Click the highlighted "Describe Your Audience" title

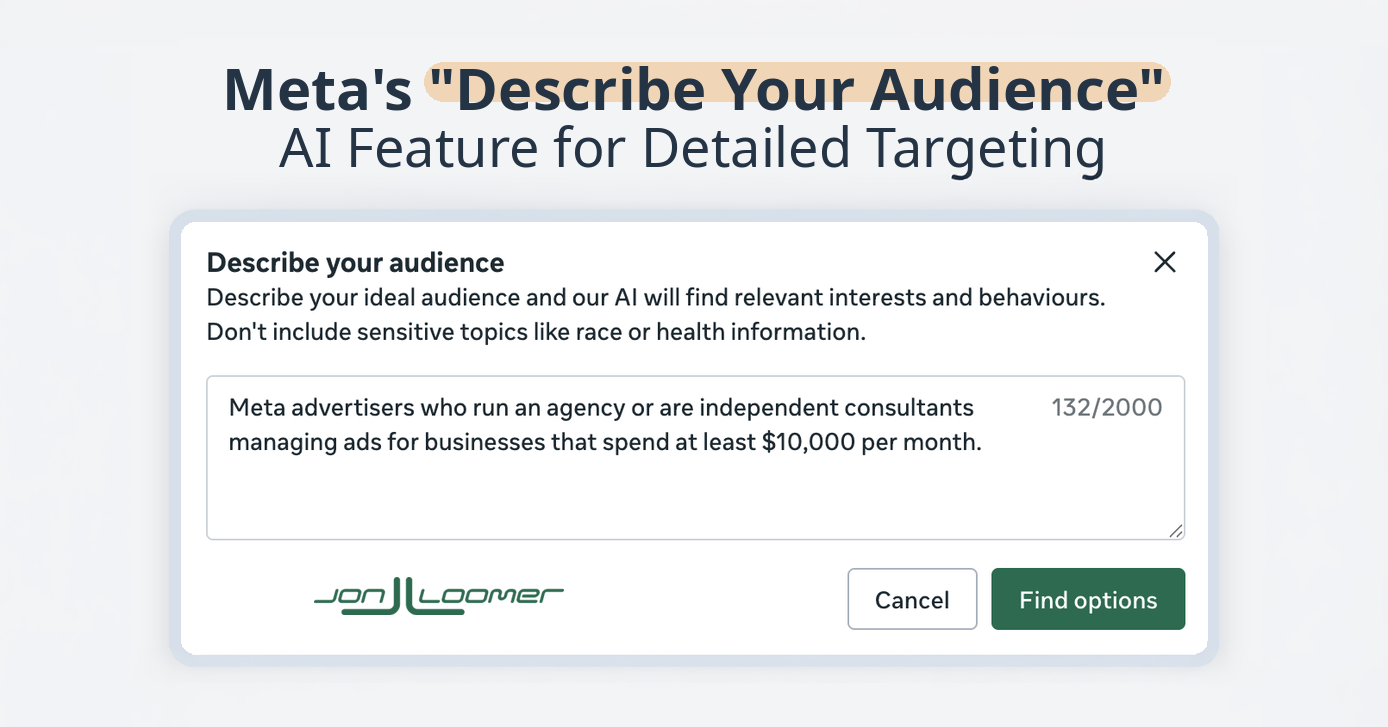[797, 88]
